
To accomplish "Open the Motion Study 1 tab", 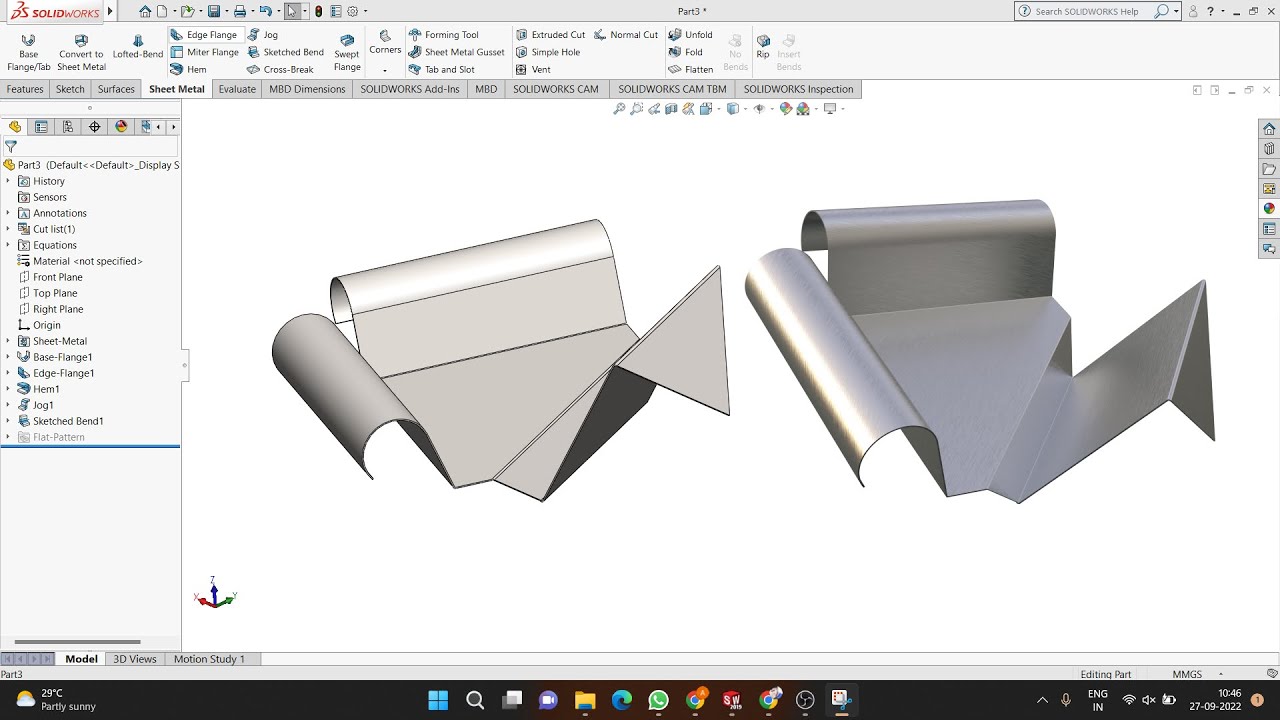I will [x=209, y=659].
